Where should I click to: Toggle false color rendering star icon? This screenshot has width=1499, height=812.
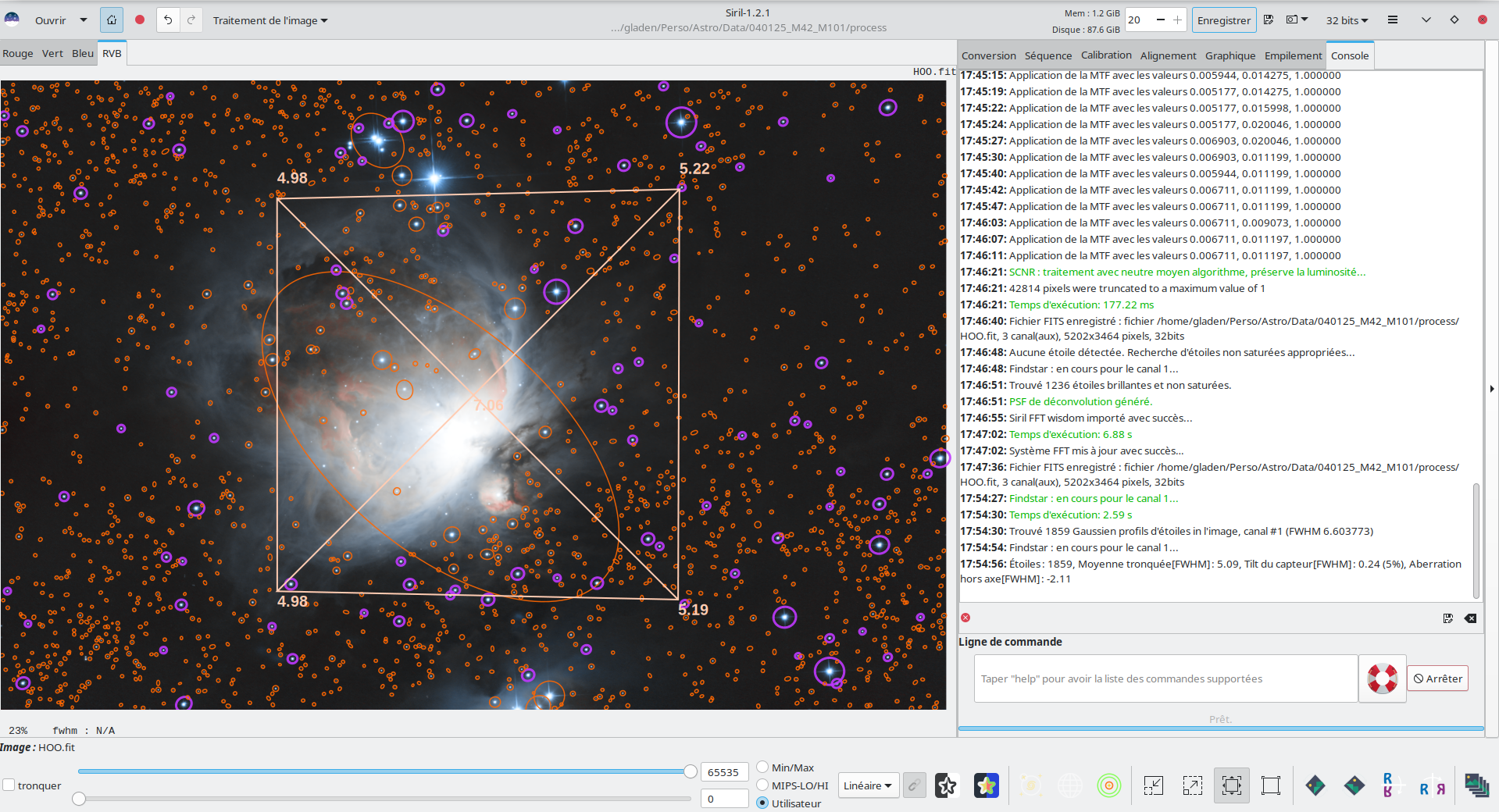pyautogui.click(x=987, y=785)
